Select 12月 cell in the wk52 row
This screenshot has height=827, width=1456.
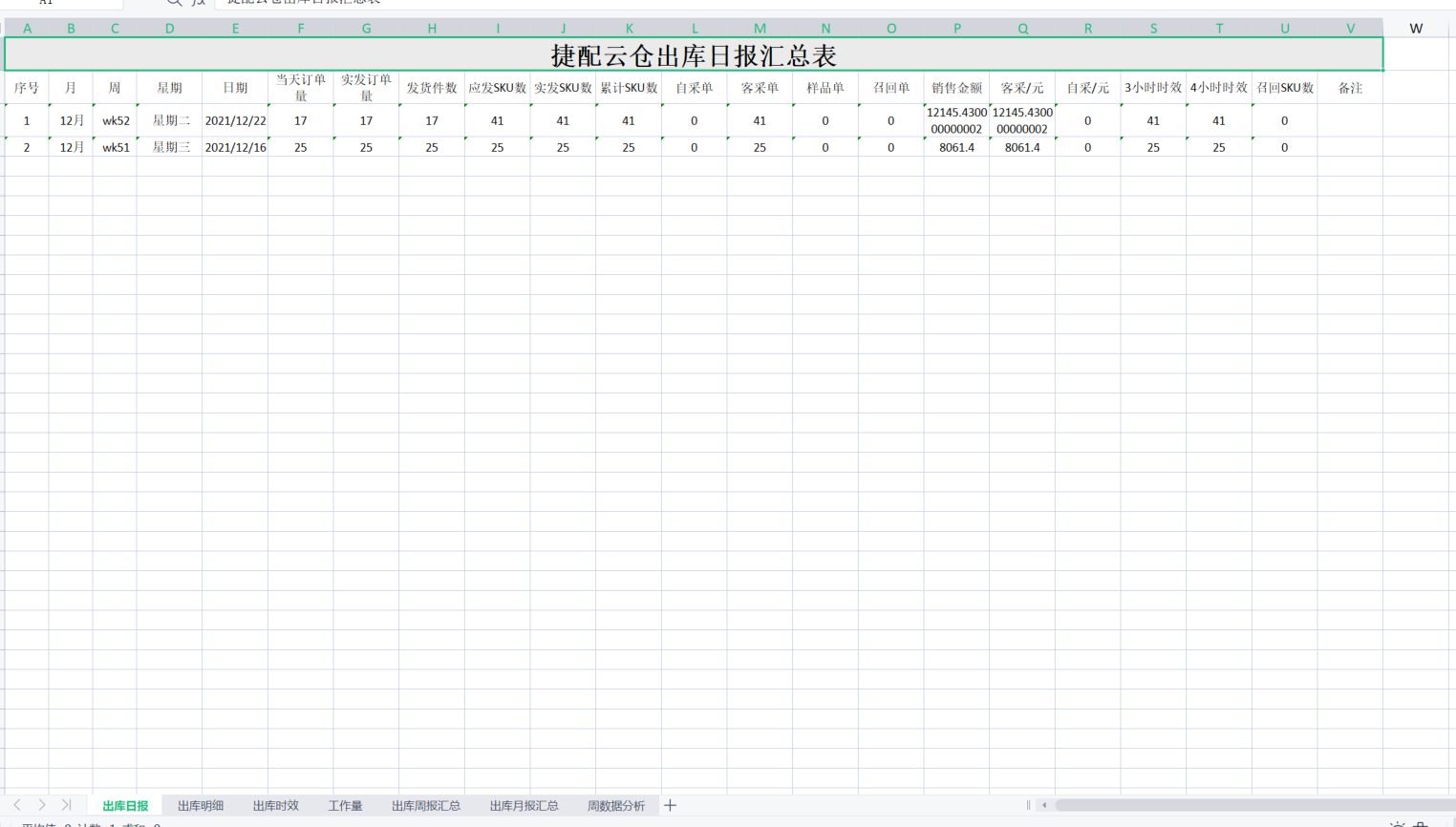click(71, 120)
